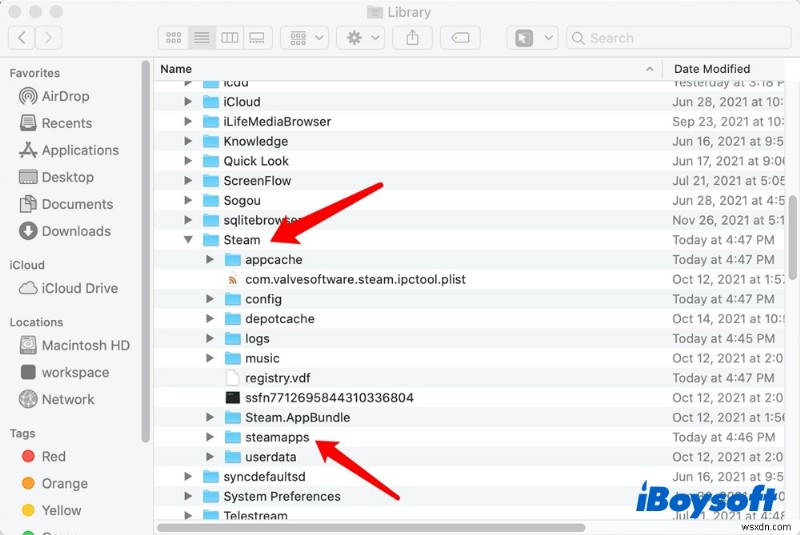Select the iCloud folder icon

tap(211, 101)
